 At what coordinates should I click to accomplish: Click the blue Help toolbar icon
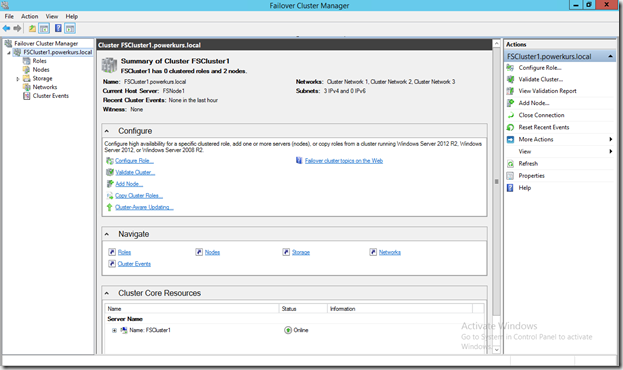58,28
